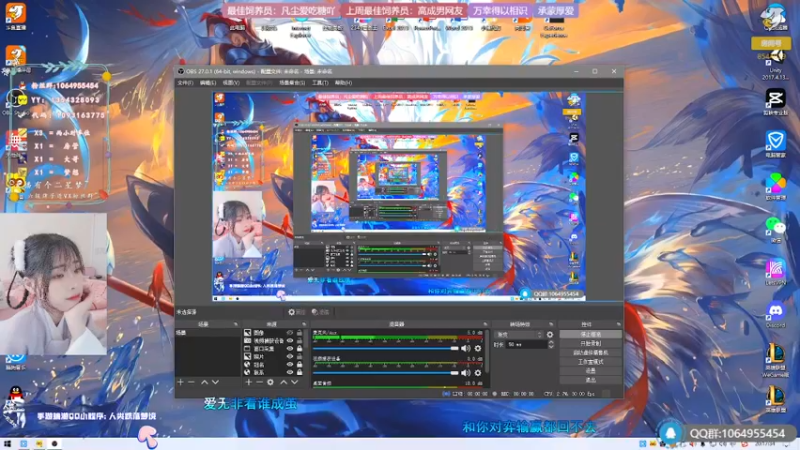Screen dimensions: 800x450
Task: Toggle lock on 视频捕获设备 source
Action: pos(299,341)
